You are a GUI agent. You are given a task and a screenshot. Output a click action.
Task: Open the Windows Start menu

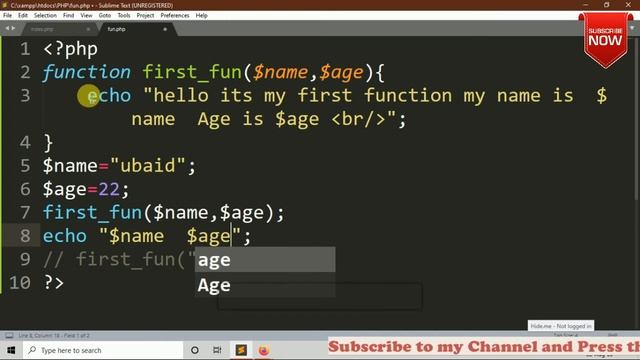pyautogui.click(x=11, y=350)
